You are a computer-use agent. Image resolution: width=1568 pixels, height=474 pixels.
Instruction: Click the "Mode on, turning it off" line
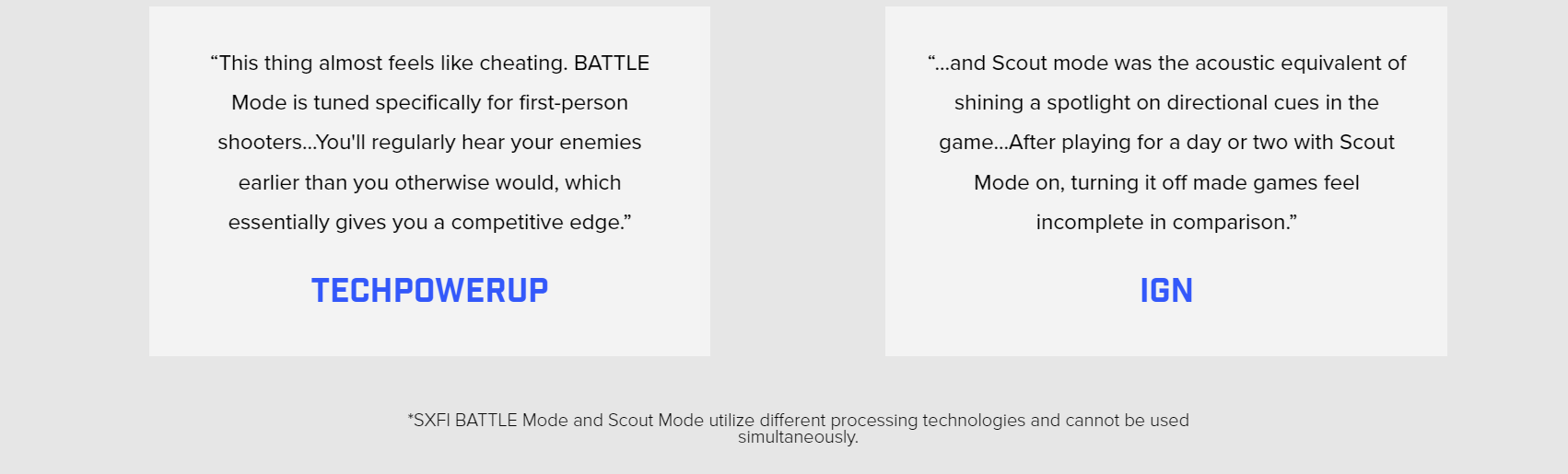click(x=1165, y=183)
